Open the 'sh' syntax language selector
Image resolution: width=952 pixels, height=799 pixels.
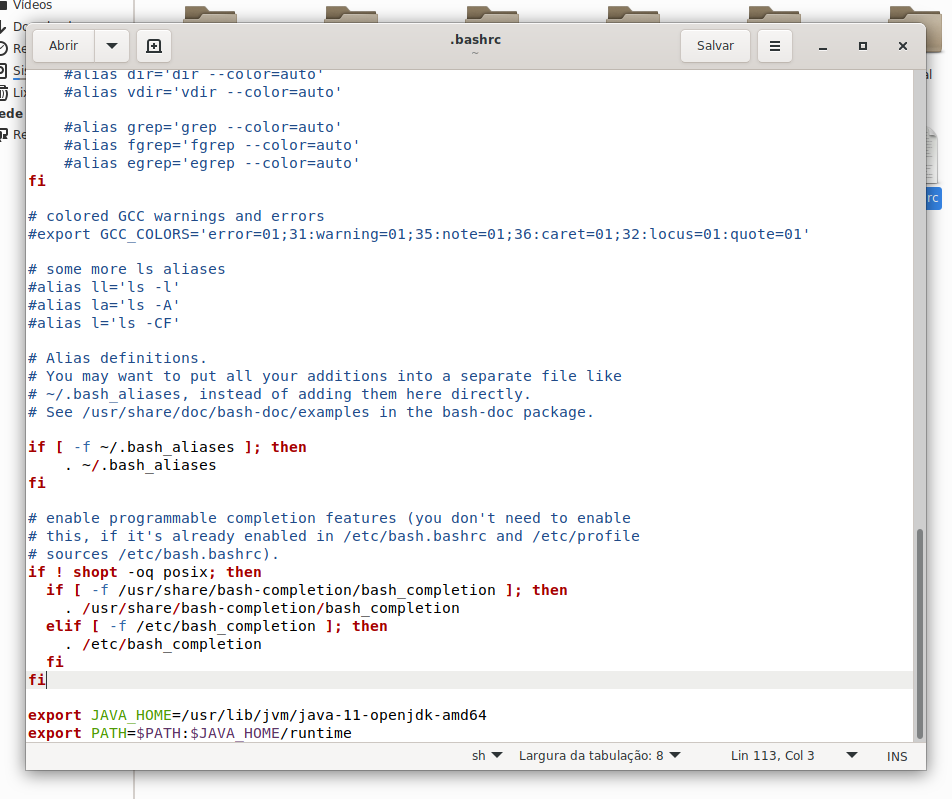tap(487, 756)
